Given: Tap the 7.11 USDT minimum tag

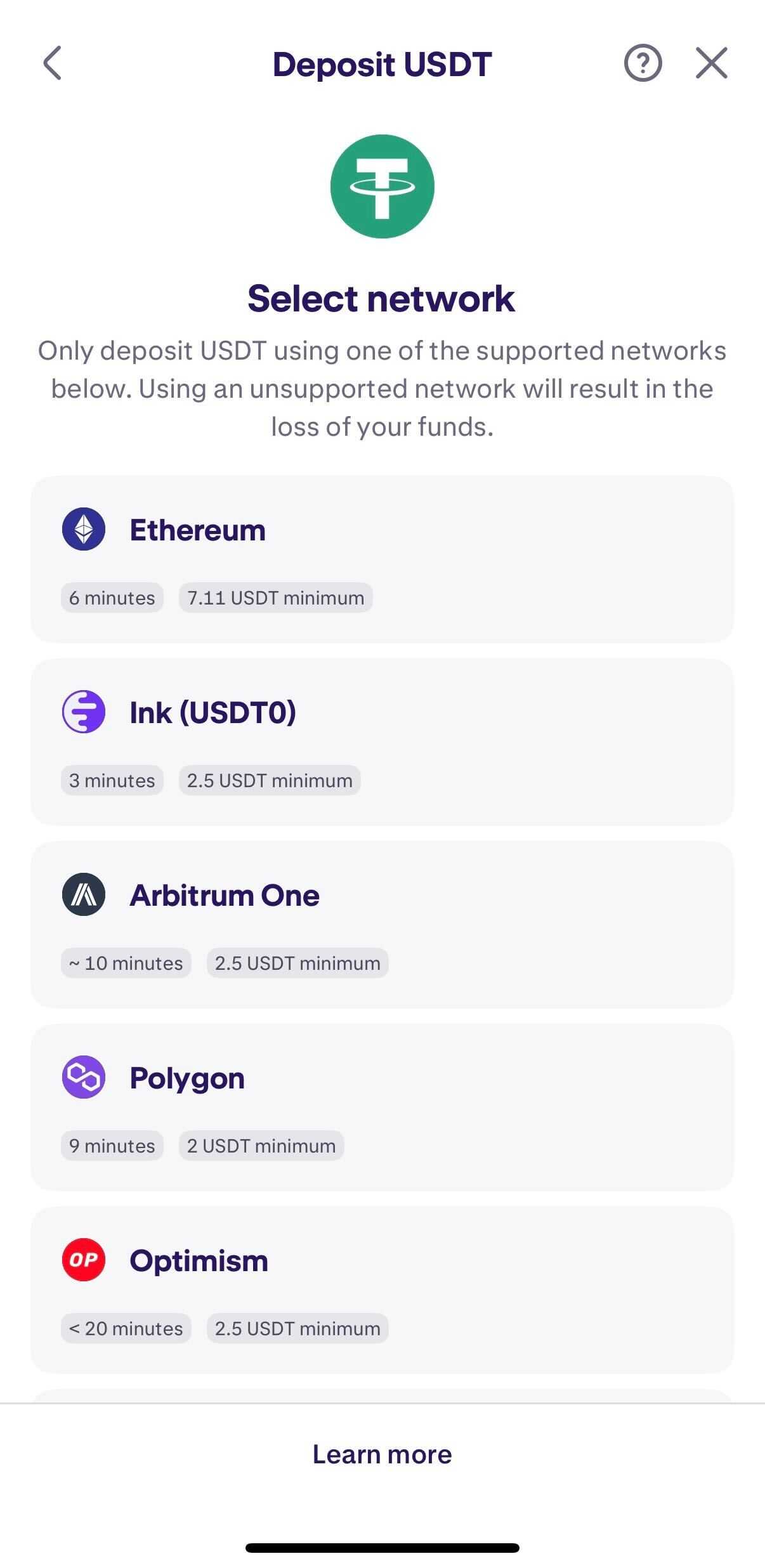Looking at the screenshot, I should pyautogui.click(x=275, y=598).
